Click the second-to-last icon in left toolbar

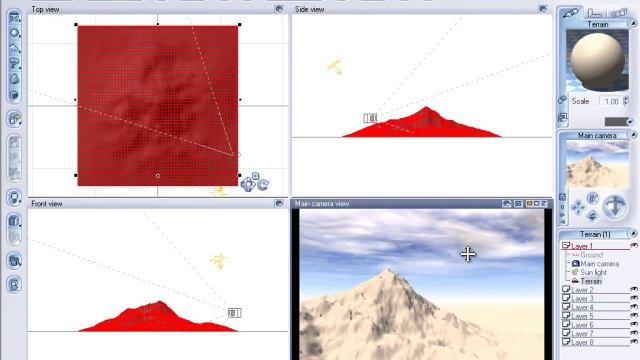15,261
